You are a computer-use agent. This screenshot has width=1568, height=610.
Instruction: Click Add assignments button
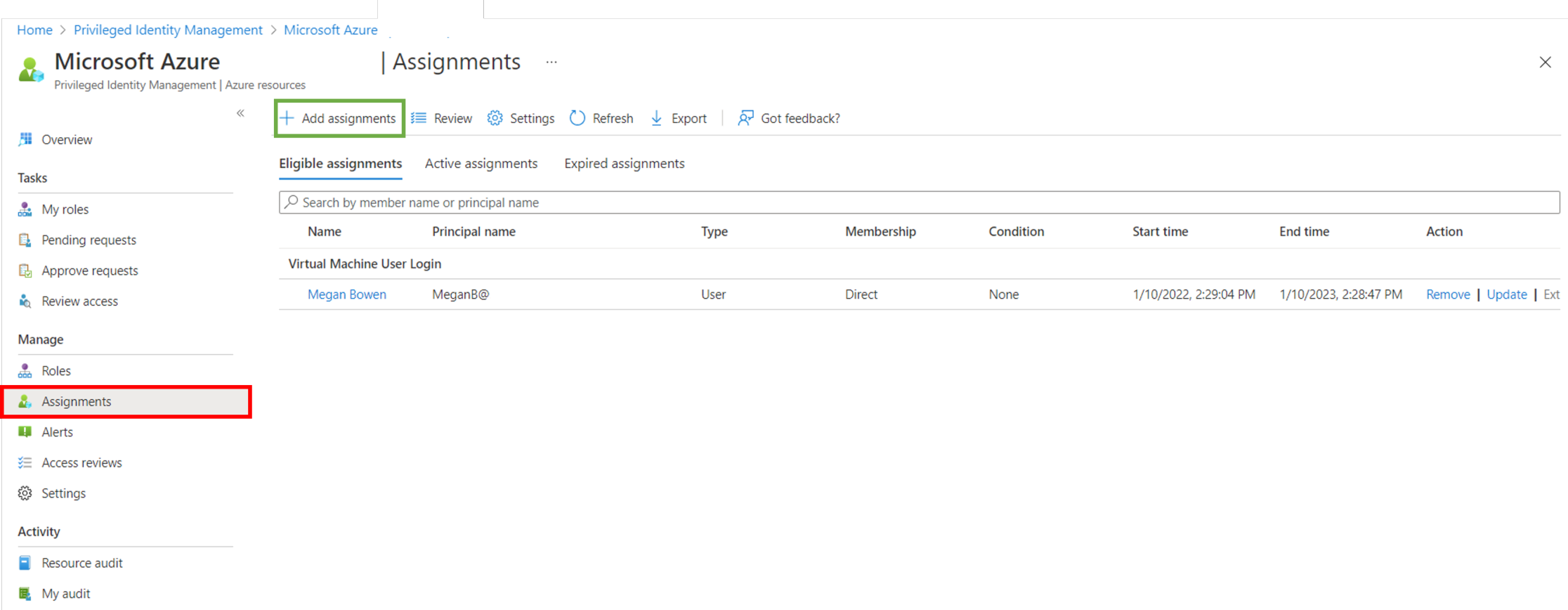(x=339, y=118)
